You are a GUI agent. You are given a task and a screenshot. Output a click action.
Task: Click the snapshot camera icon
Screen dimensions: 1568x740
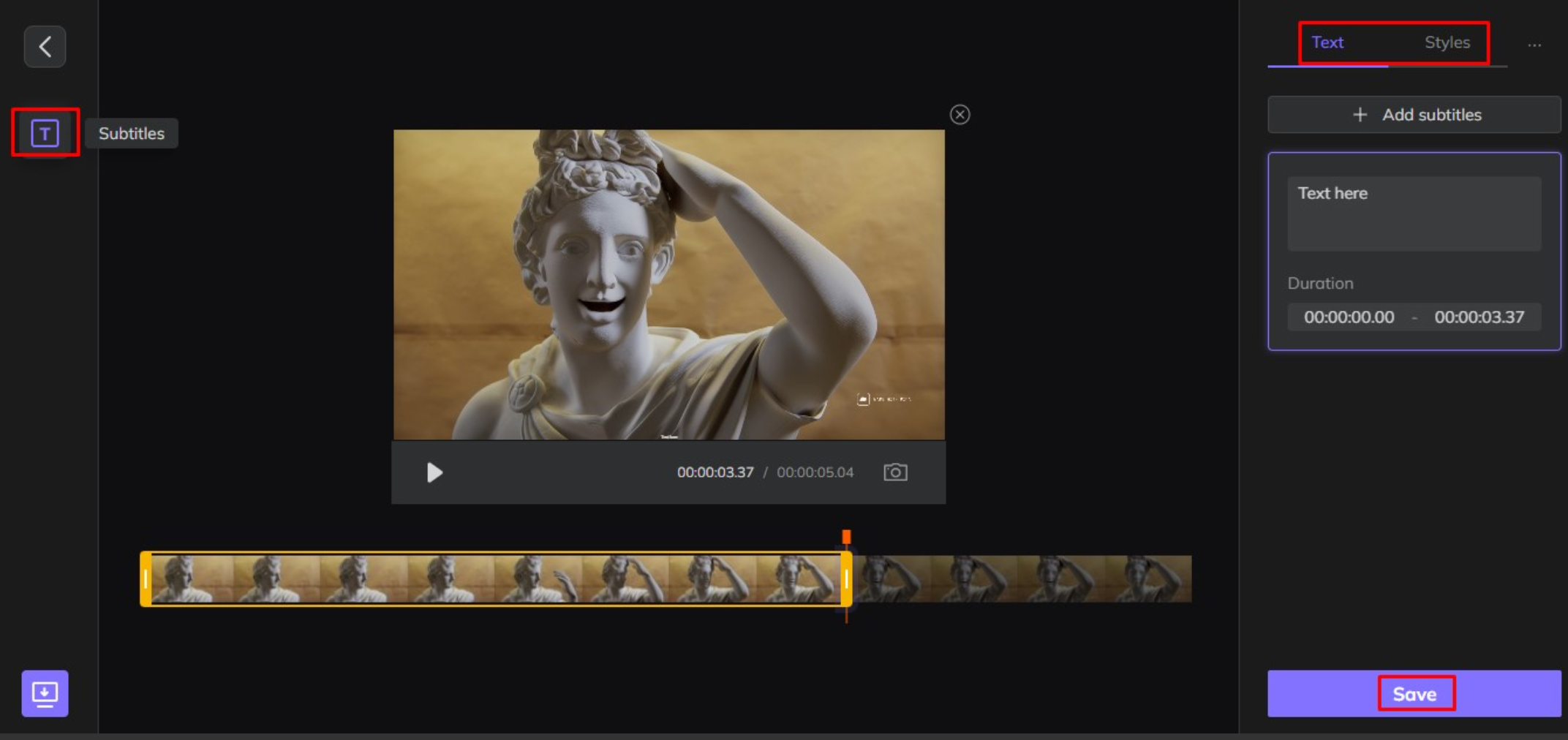tap(895, 472)
